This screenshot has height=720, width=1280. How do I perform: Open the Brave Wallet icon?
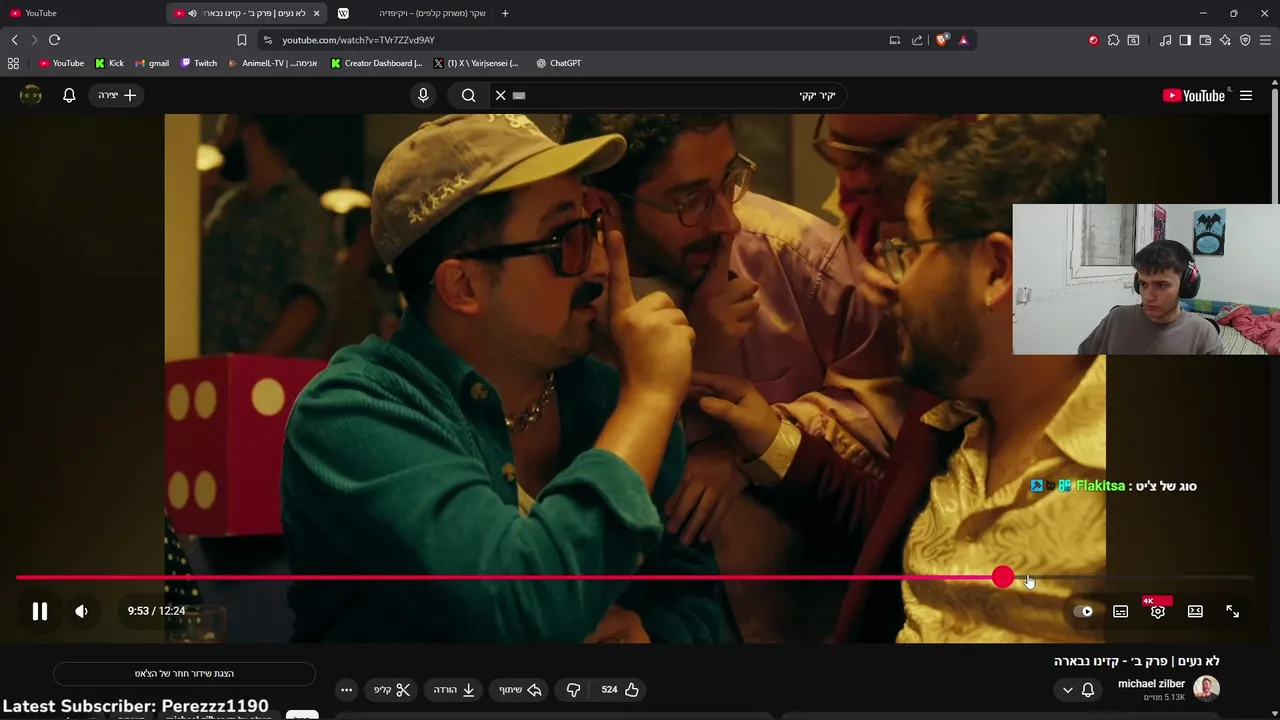1205,40
